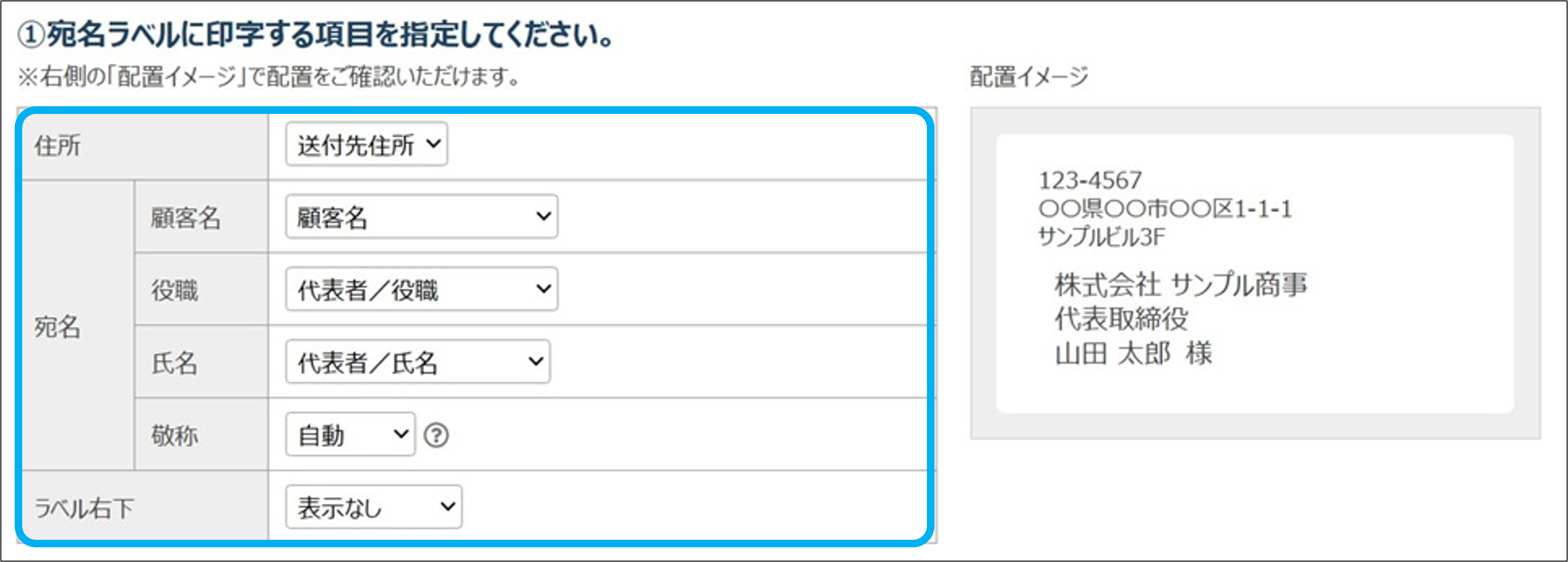Expand the 顧客名 selection dropdown
This screenshot has height=562, width=1568.
(x=421, y=217)
